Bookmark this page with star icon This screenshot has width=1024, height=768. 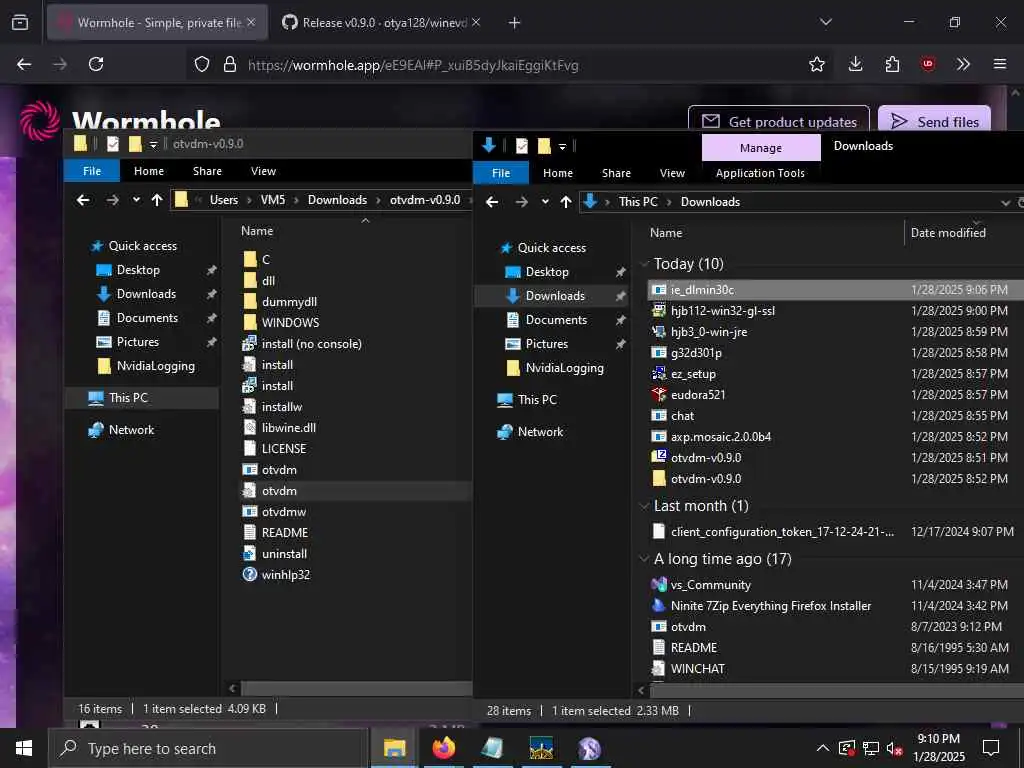click(816, 64)
